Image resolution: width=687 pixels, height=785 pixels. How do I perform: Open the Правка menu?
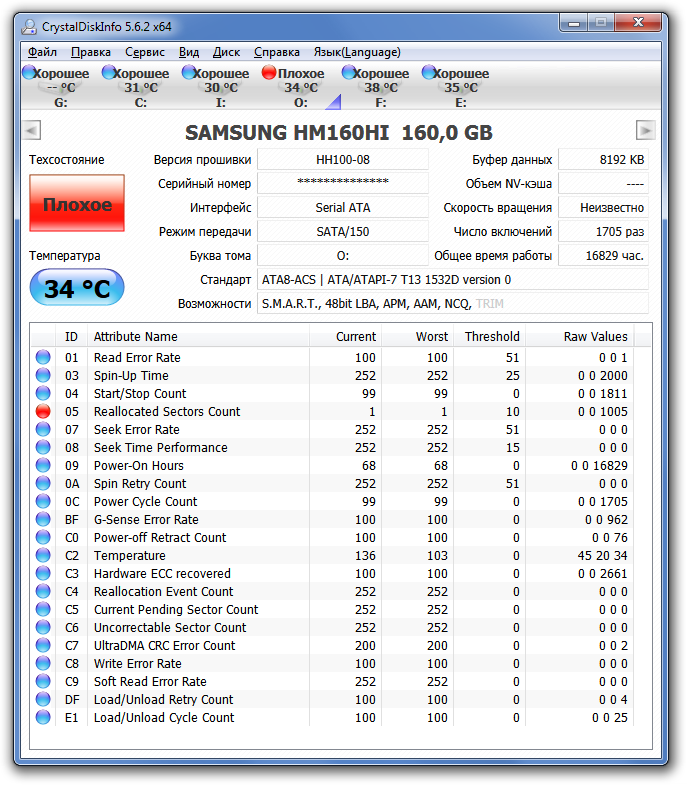pos(91,52)
